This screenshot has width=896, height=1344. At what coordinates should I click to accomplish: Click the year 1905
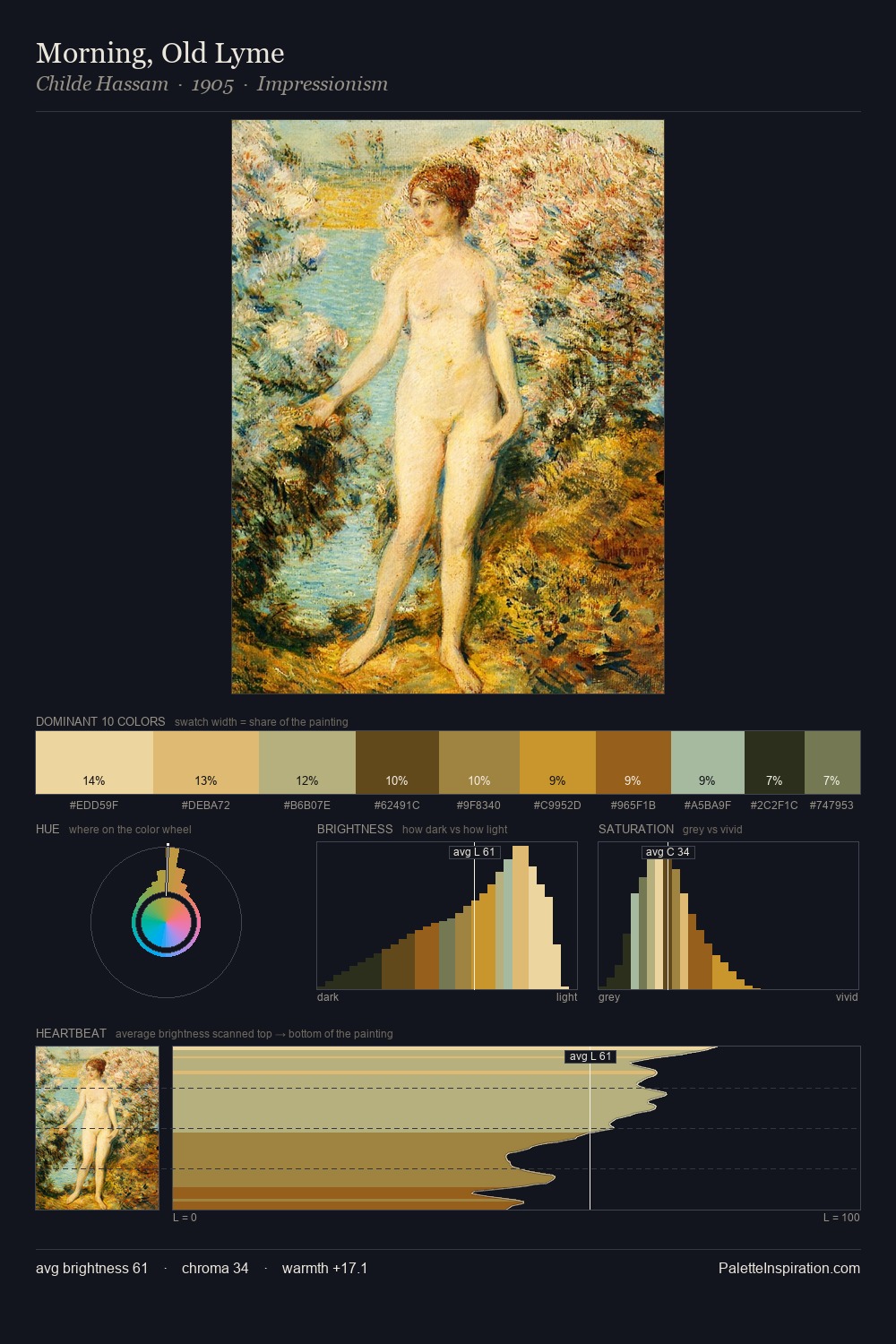click(x=212, y=84)
